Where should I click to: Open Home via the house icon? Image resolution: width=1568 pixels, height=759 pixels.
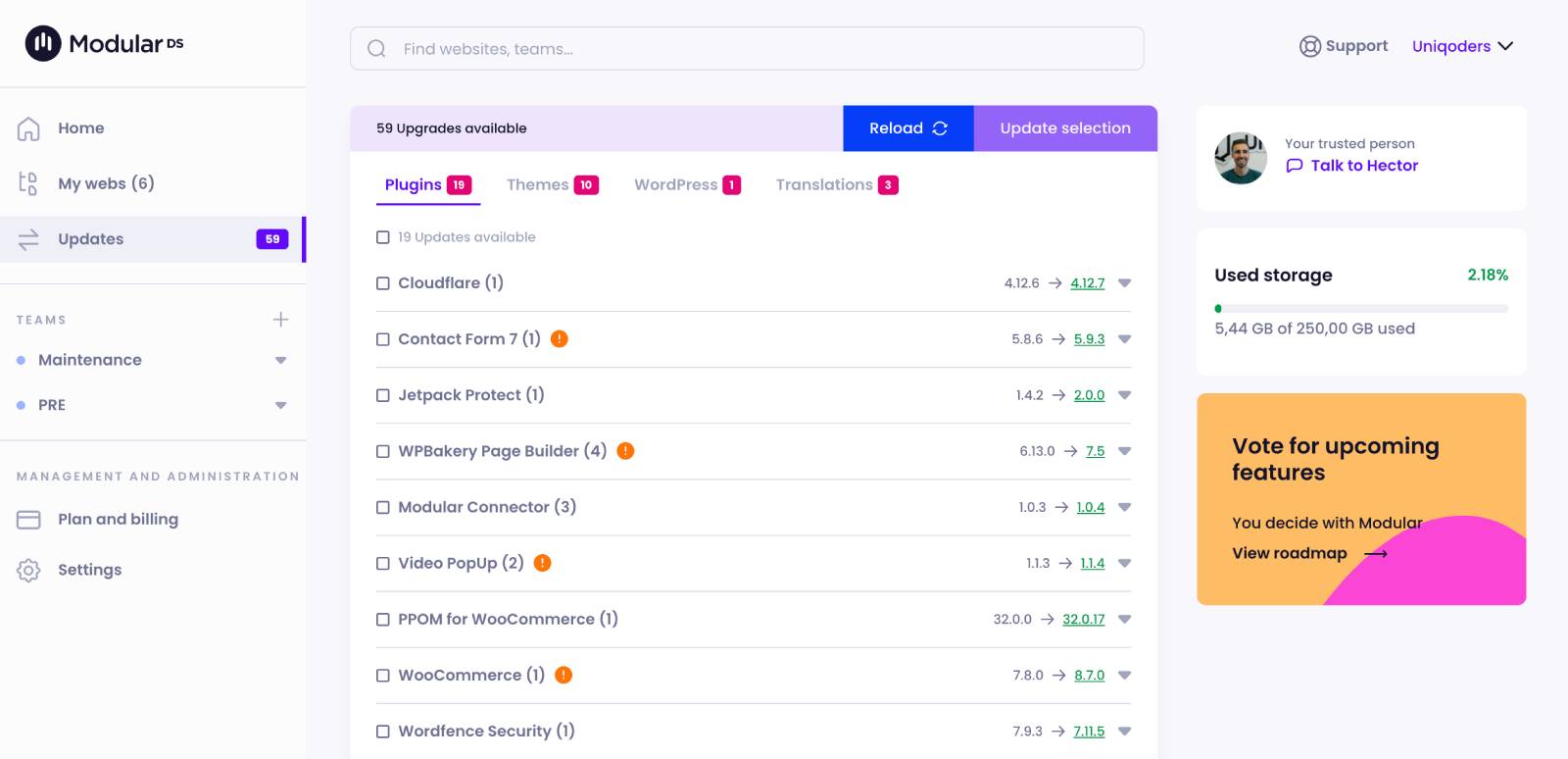click(28, 128)
